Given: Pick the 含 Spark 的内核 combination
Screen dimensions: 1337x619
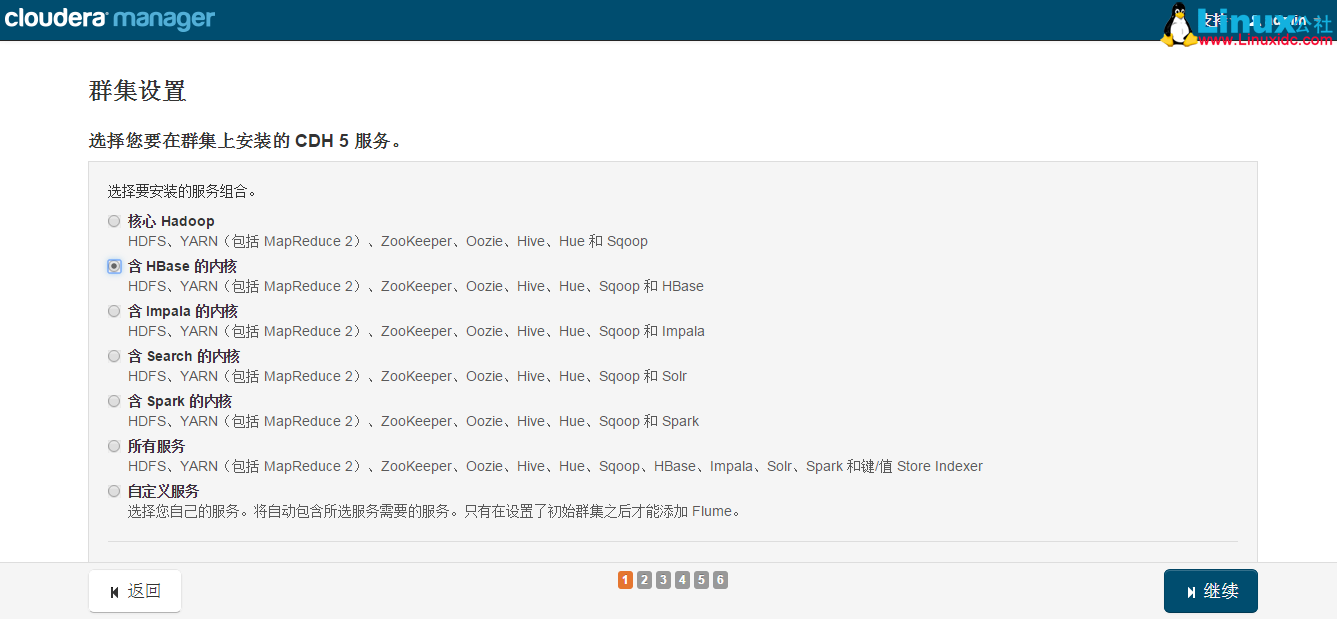Looking at the screenshot, I should coord(113,401).
